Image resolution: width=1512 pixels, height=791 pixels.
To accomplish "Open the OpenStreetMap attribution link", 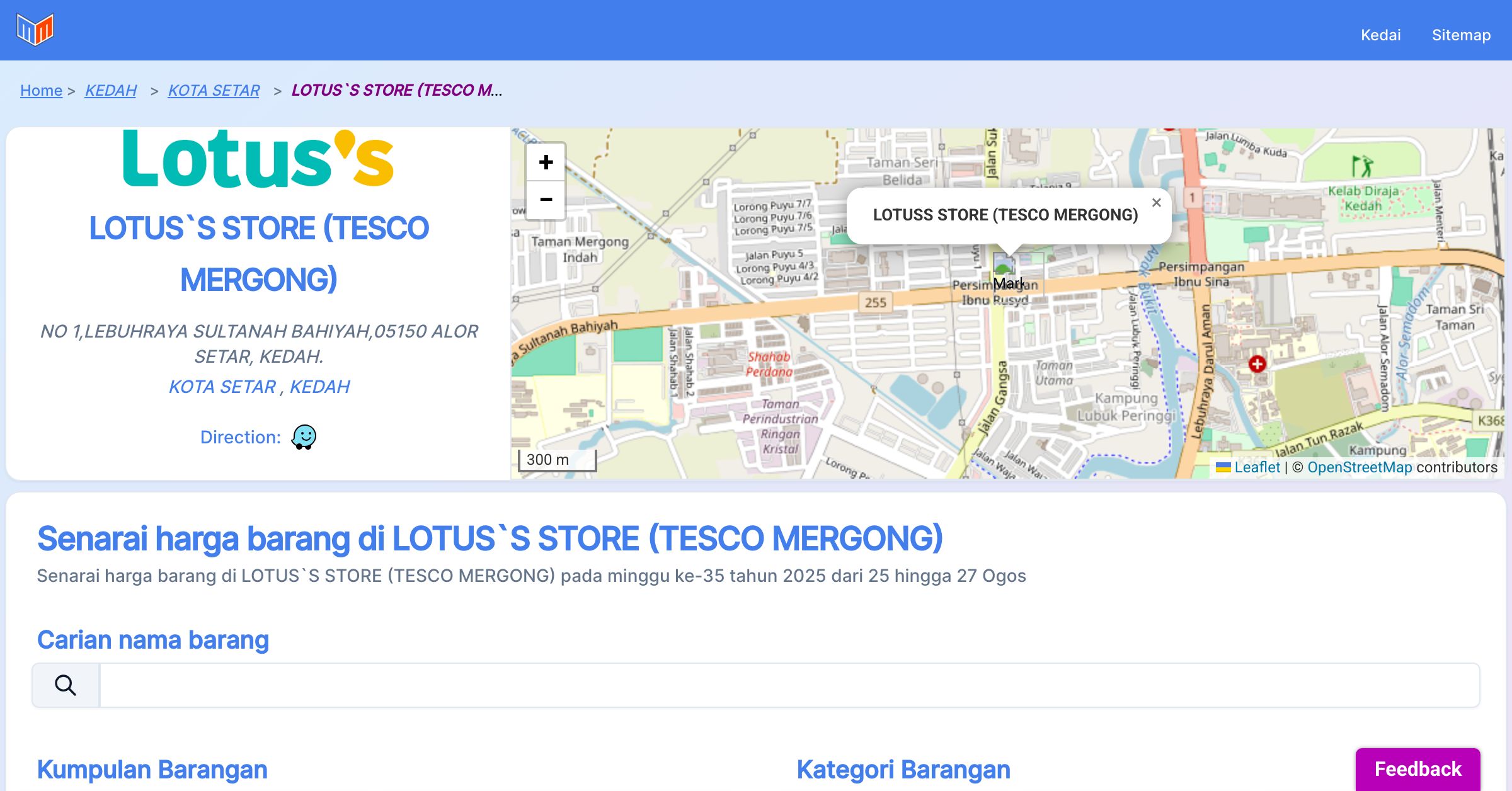I will (1360, 467).
